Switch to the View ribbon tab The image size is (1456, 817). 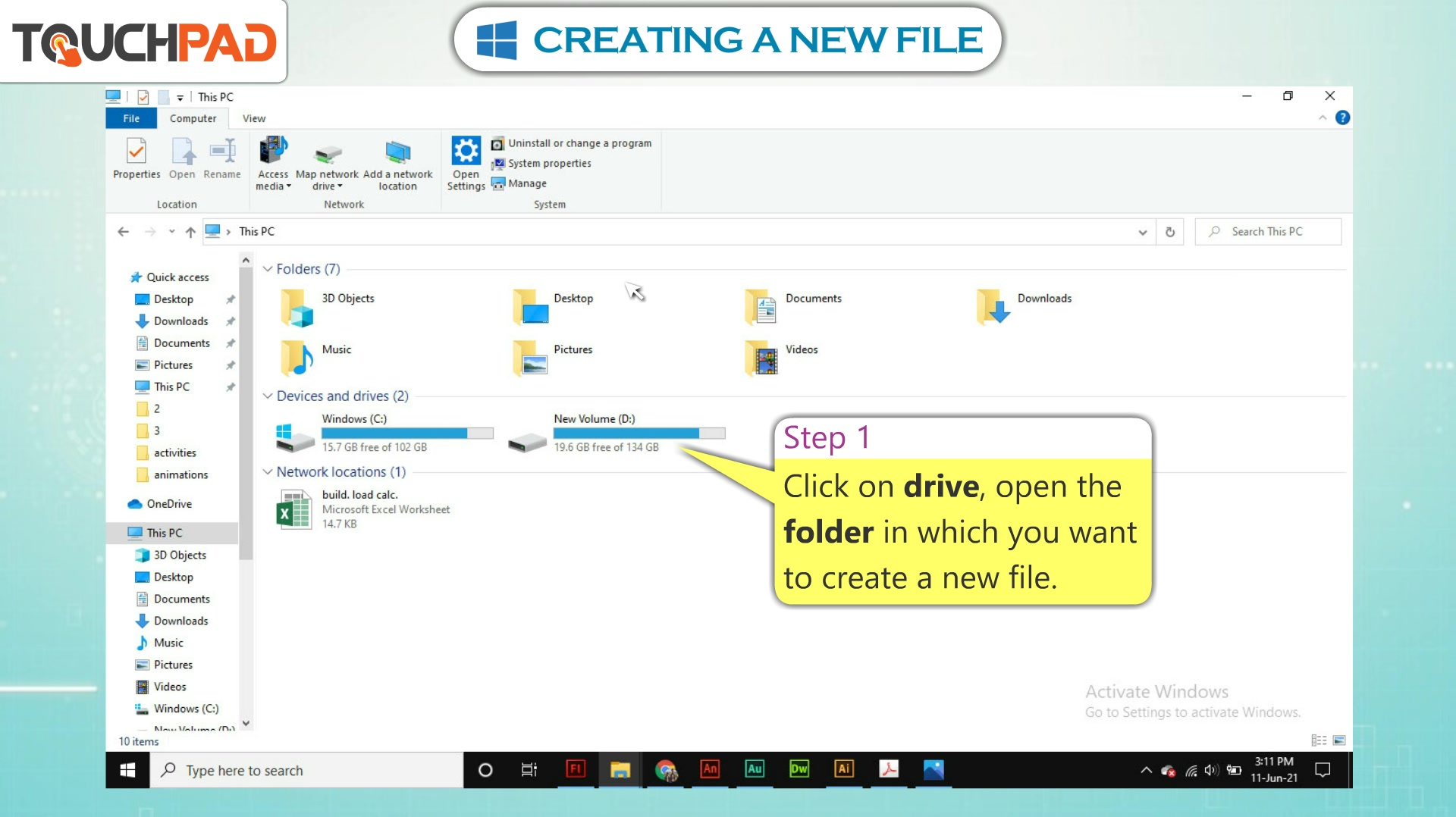[254, 118]
